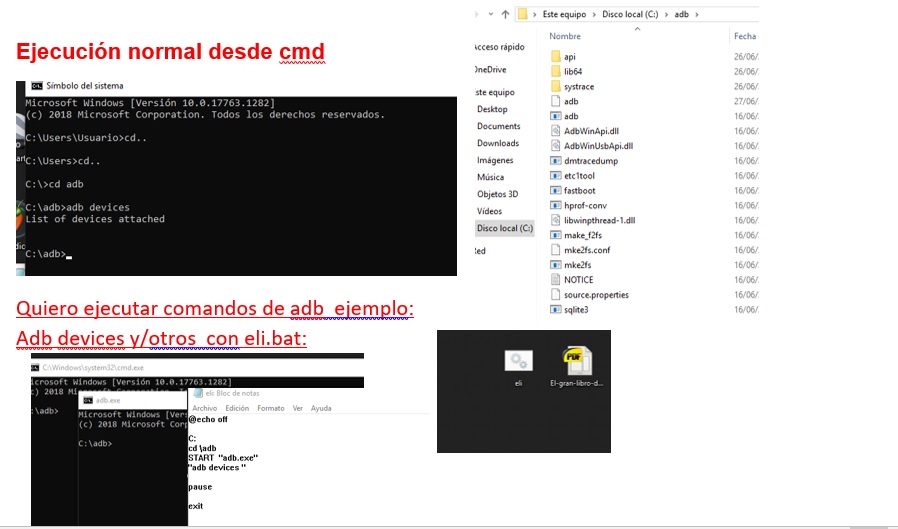Open Ver menu in Notepad
The image size is (898, 529).
click(298, 408)
